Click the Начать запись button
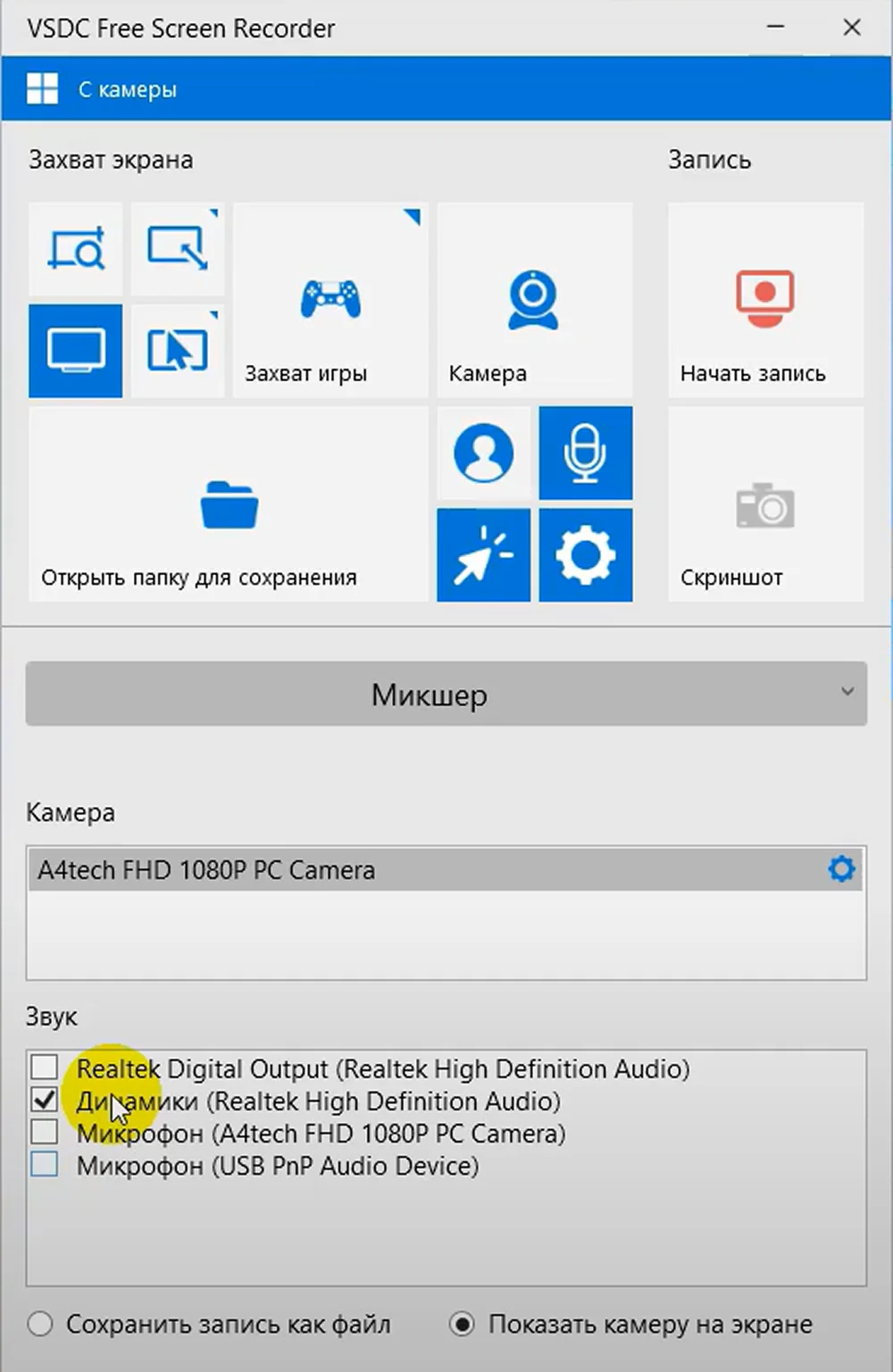Viewport: 893px width, 1372px height. pos(765,300)
